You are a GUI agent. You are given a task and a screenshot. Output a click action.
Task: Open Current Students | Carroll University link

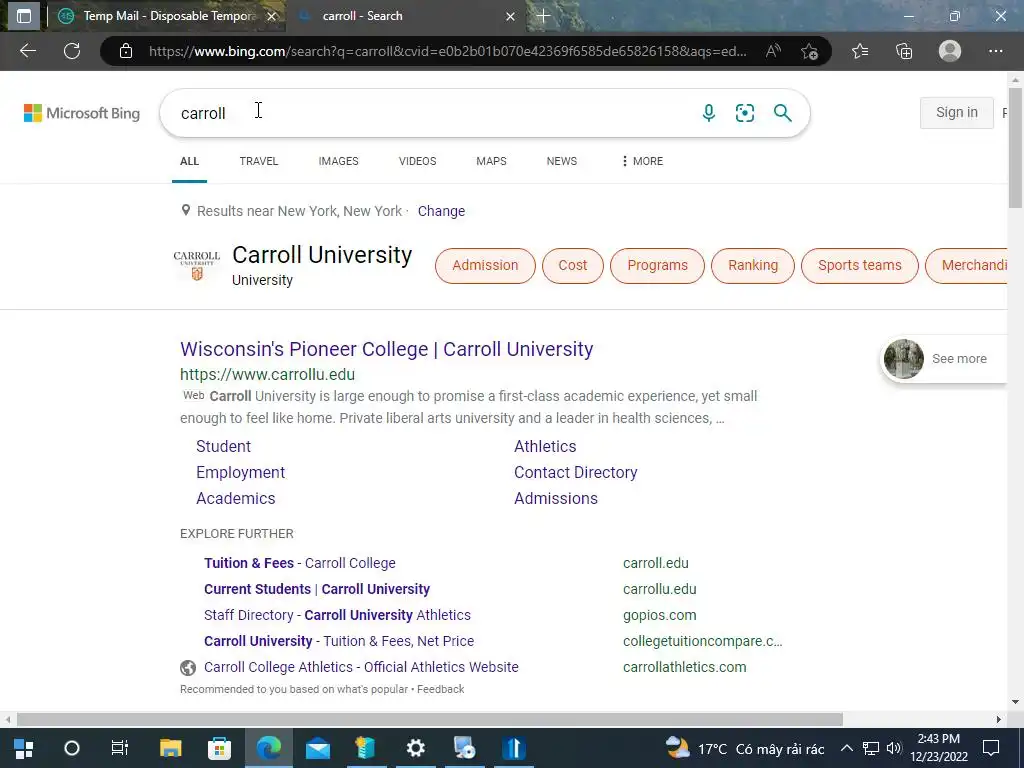[x=317, y=589]
